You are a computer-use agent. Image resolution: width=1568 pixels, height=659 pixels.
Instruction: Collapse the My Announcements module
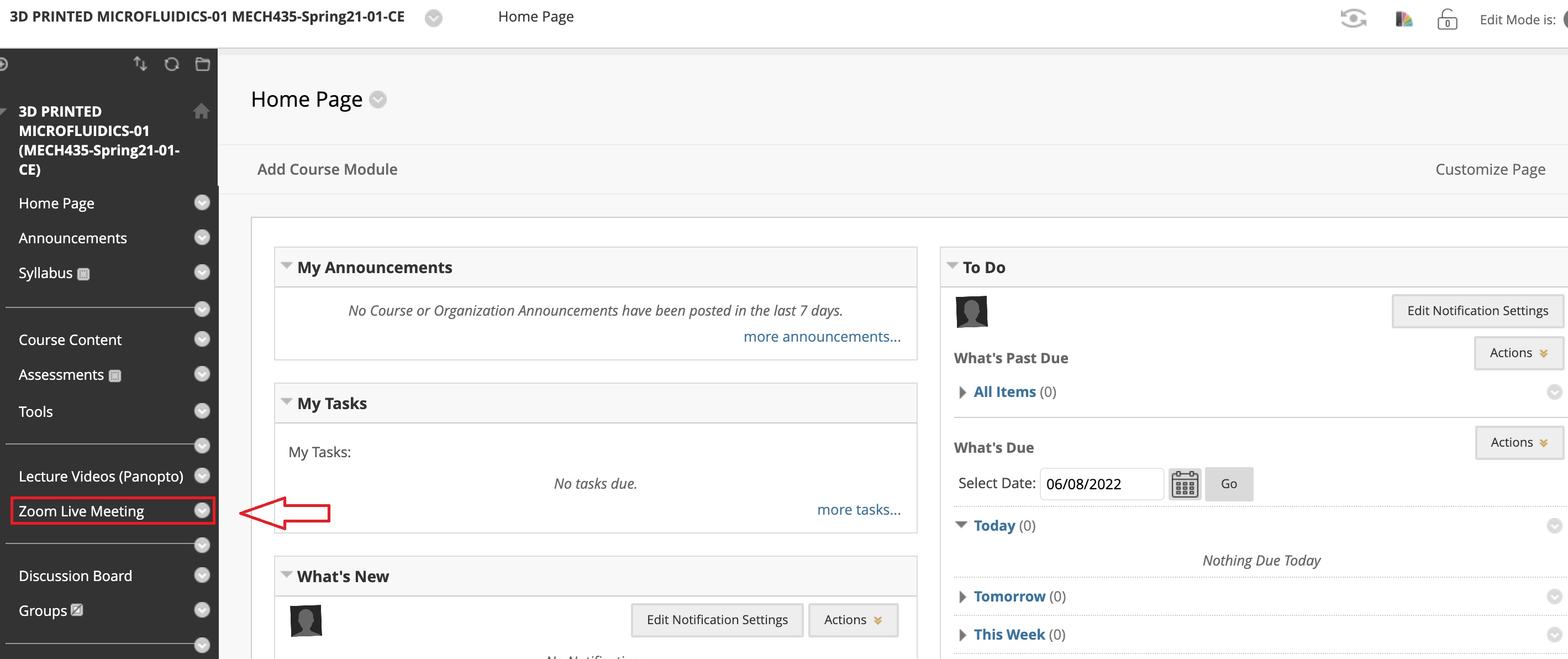286,266
